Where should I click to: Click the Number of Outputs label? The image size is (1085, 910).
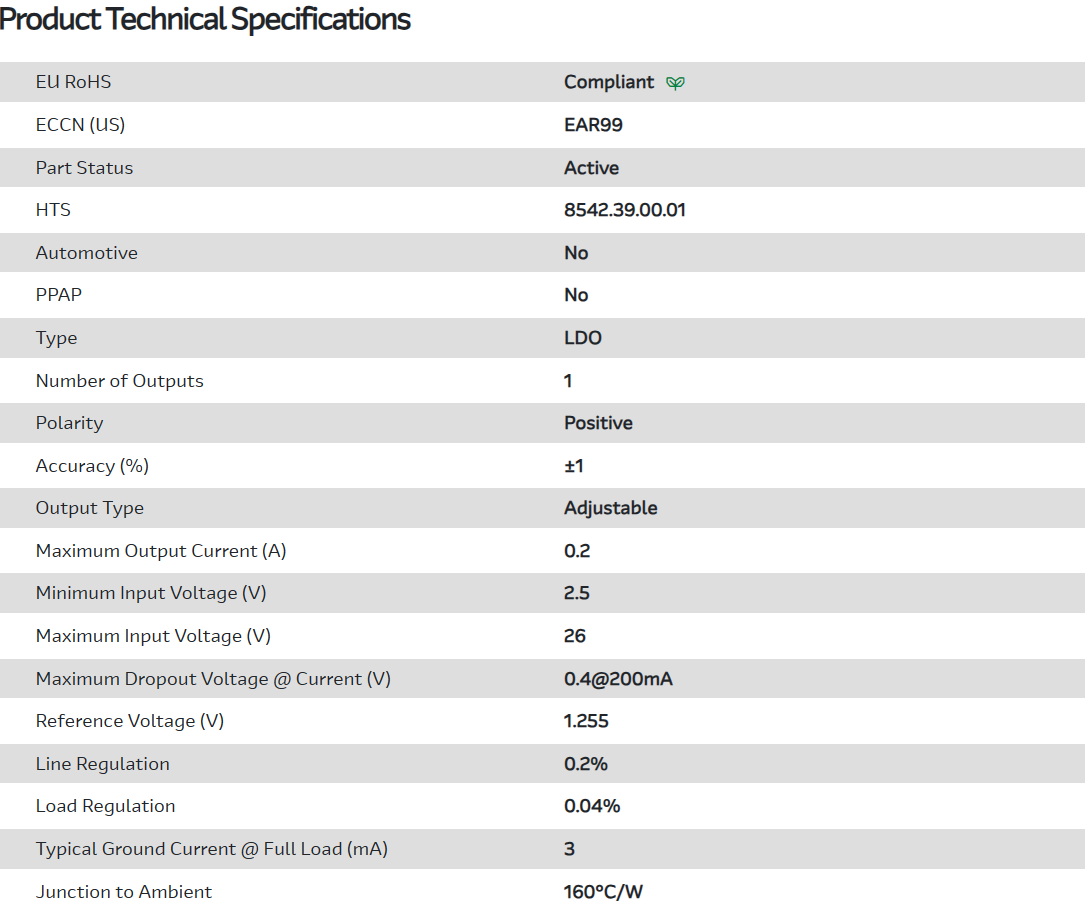pyautogui.click(x=119, y=381)
